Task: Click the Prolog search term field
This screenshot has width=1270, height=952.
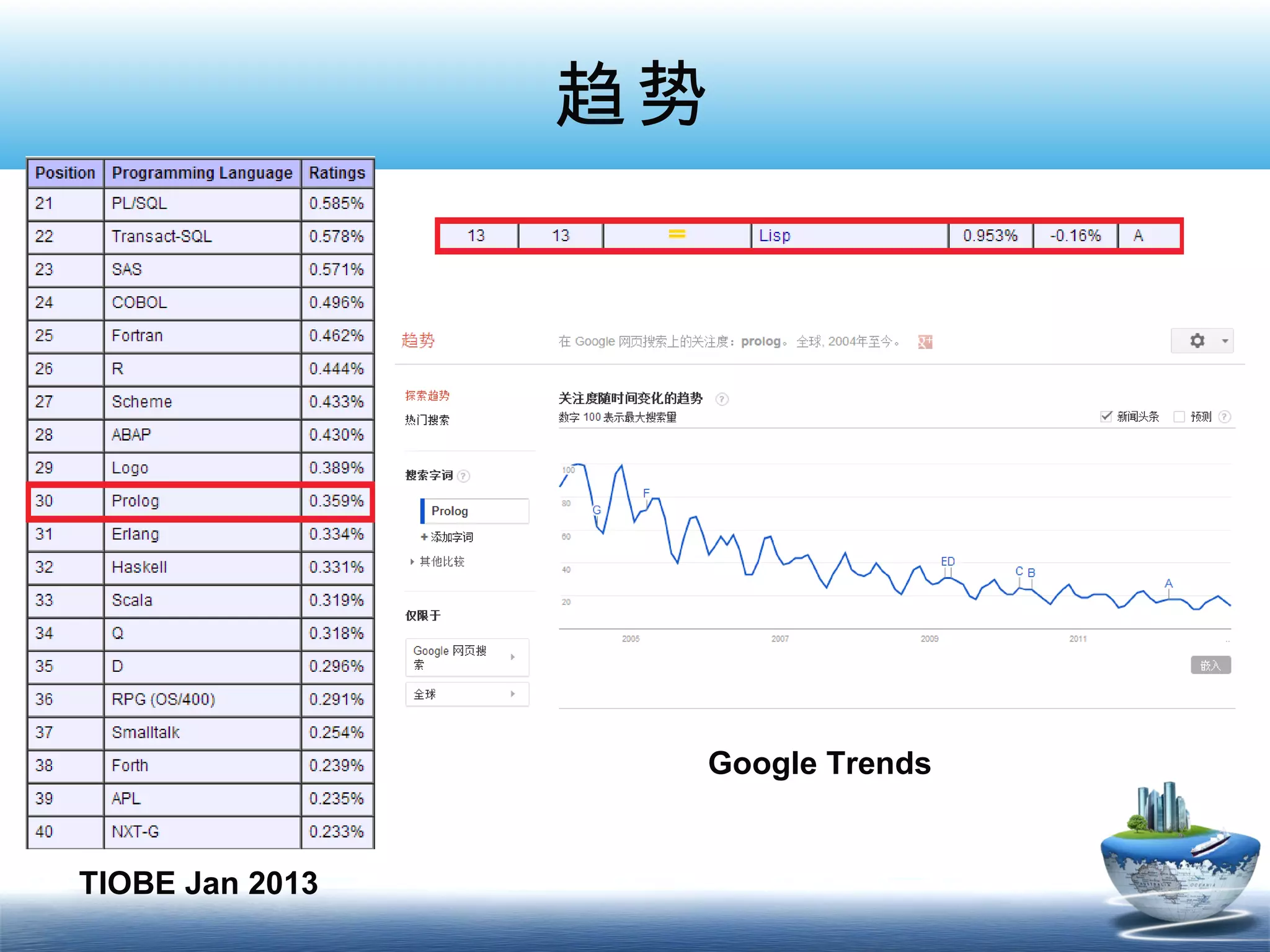Action: (x=474, y=511)
